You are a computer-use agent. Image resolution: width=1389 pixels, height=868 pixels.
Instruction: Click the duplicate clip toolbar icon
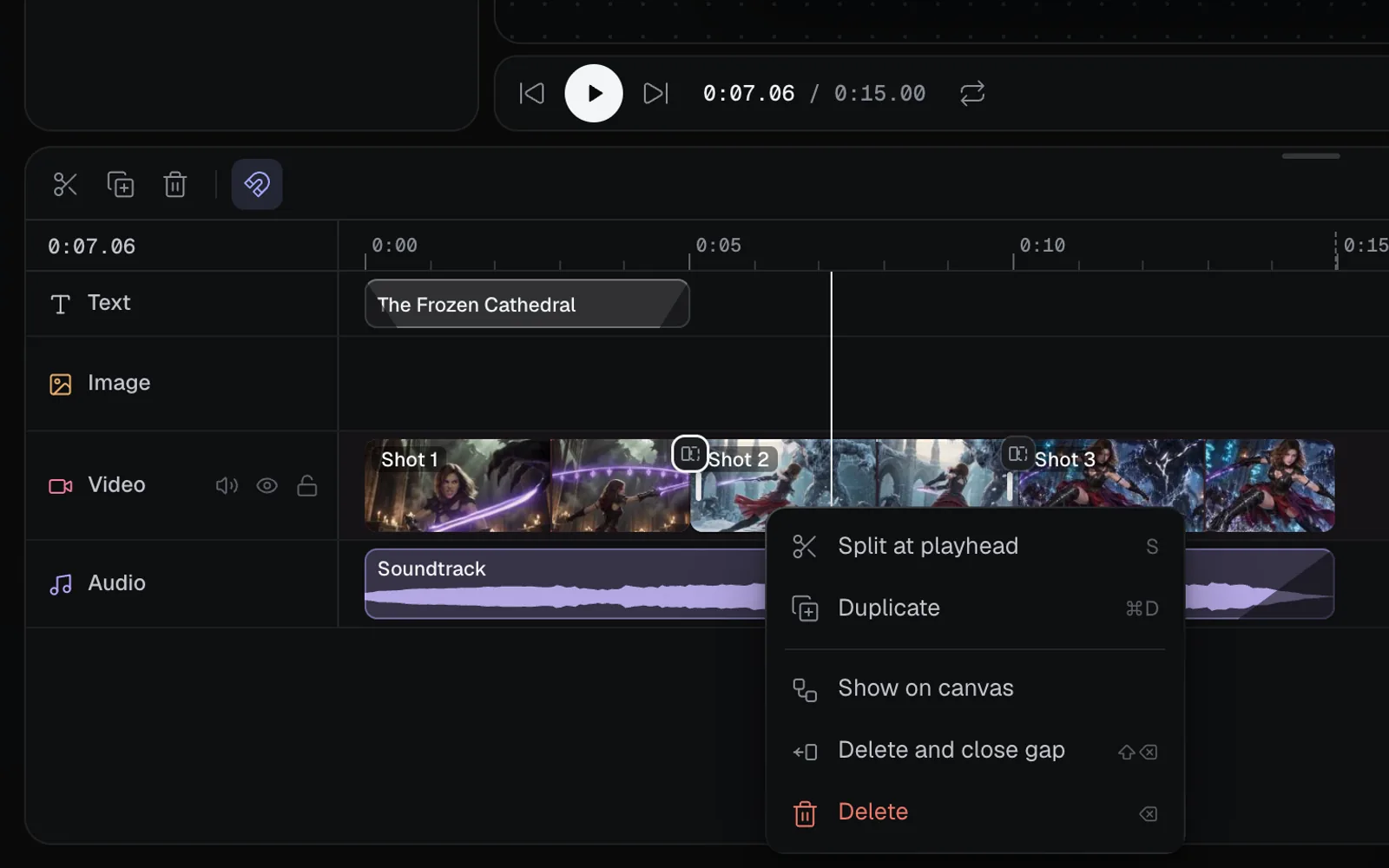(x=121, y=184)
